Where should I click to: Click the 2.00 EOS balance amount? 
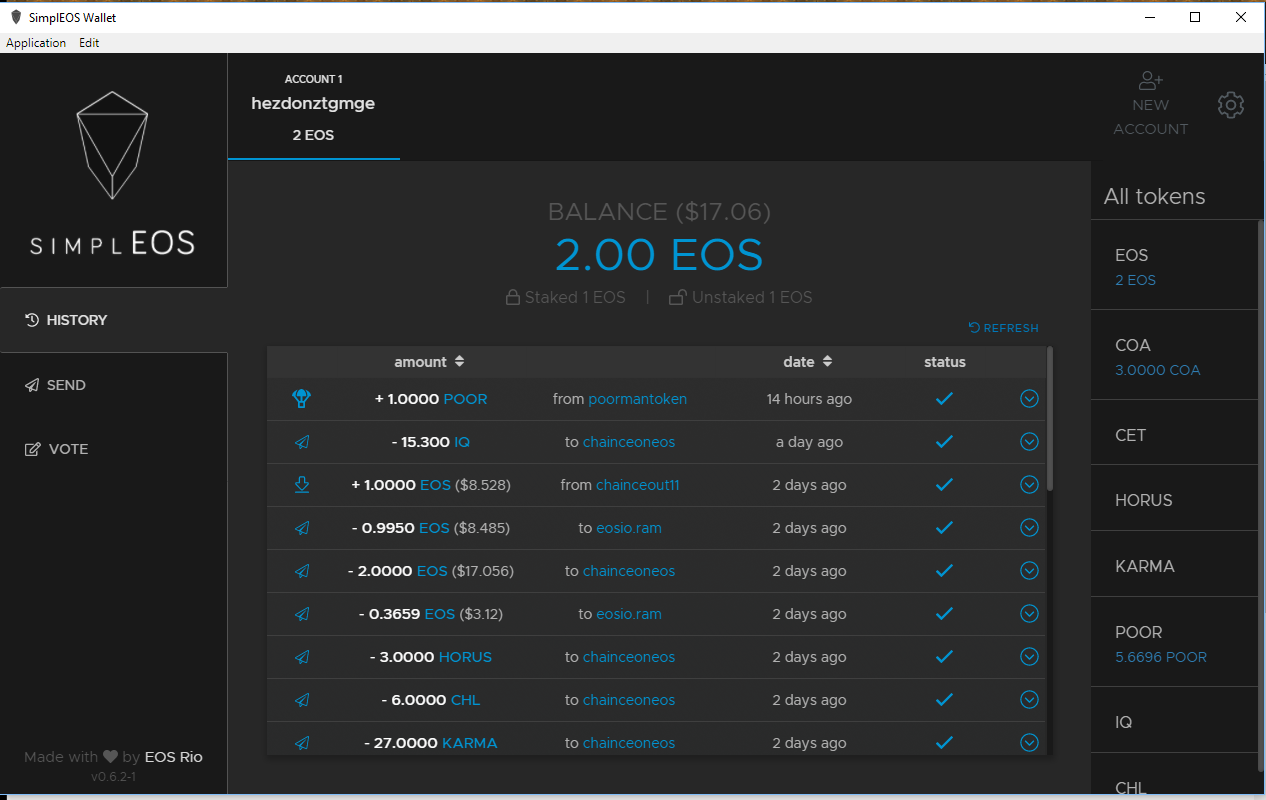tap(659, 255)
